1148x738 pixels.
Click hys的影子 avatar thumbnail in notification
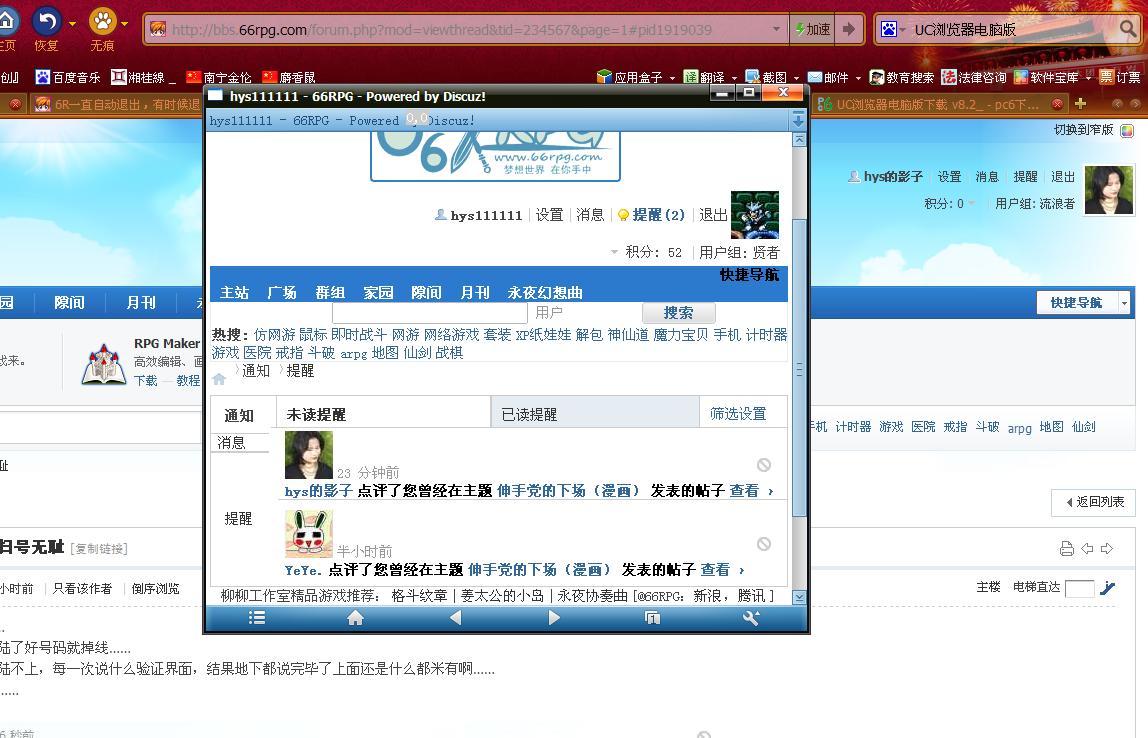coord(308,455)
